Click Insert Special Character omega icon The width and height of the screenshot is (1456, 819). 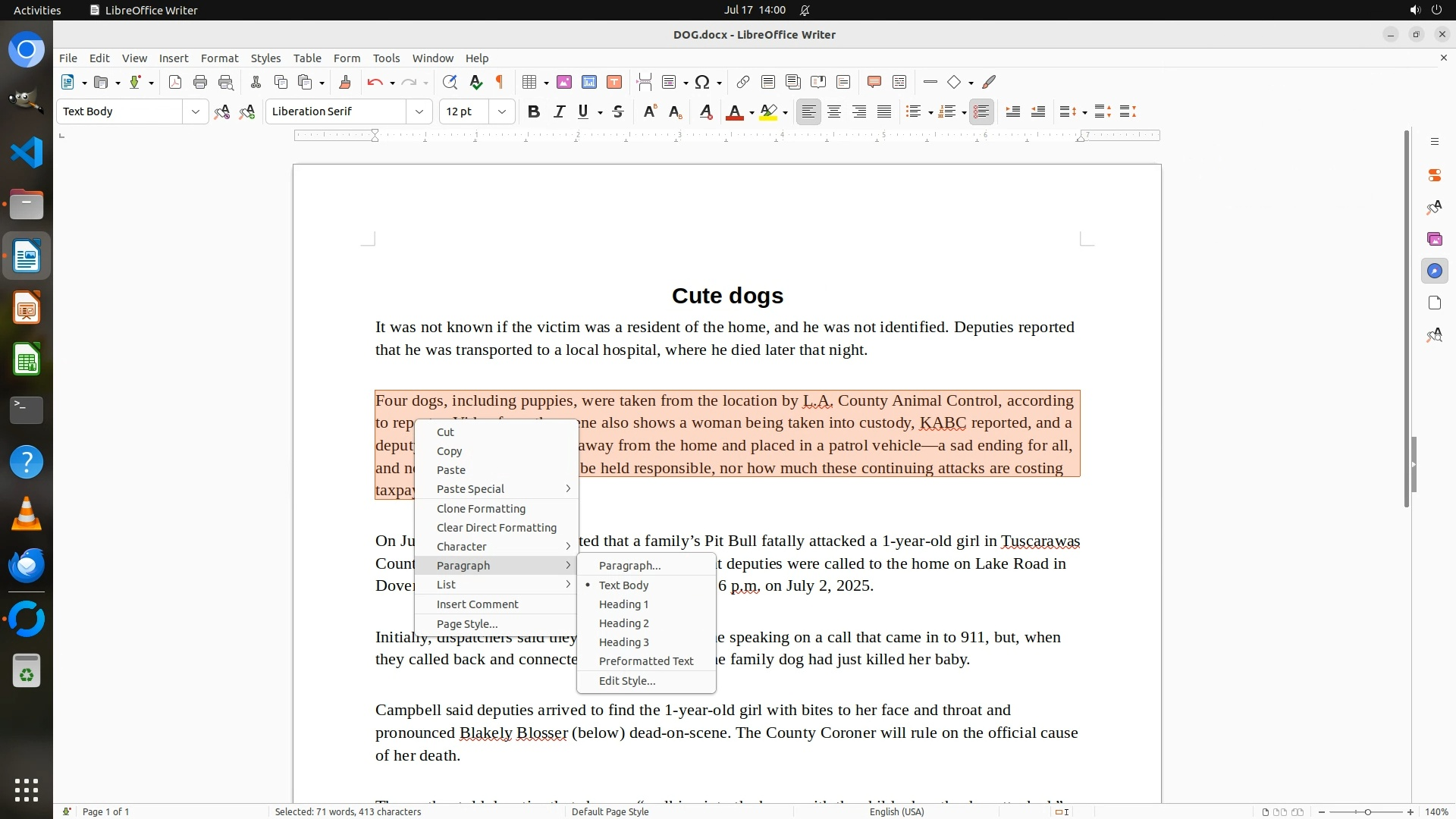[702, 82]
